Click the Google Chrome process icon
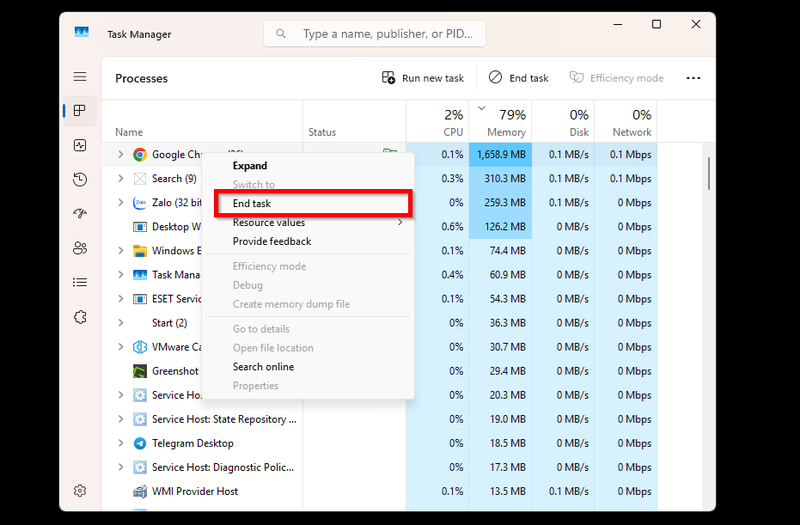The image size is (800, 525). [139, 155]
